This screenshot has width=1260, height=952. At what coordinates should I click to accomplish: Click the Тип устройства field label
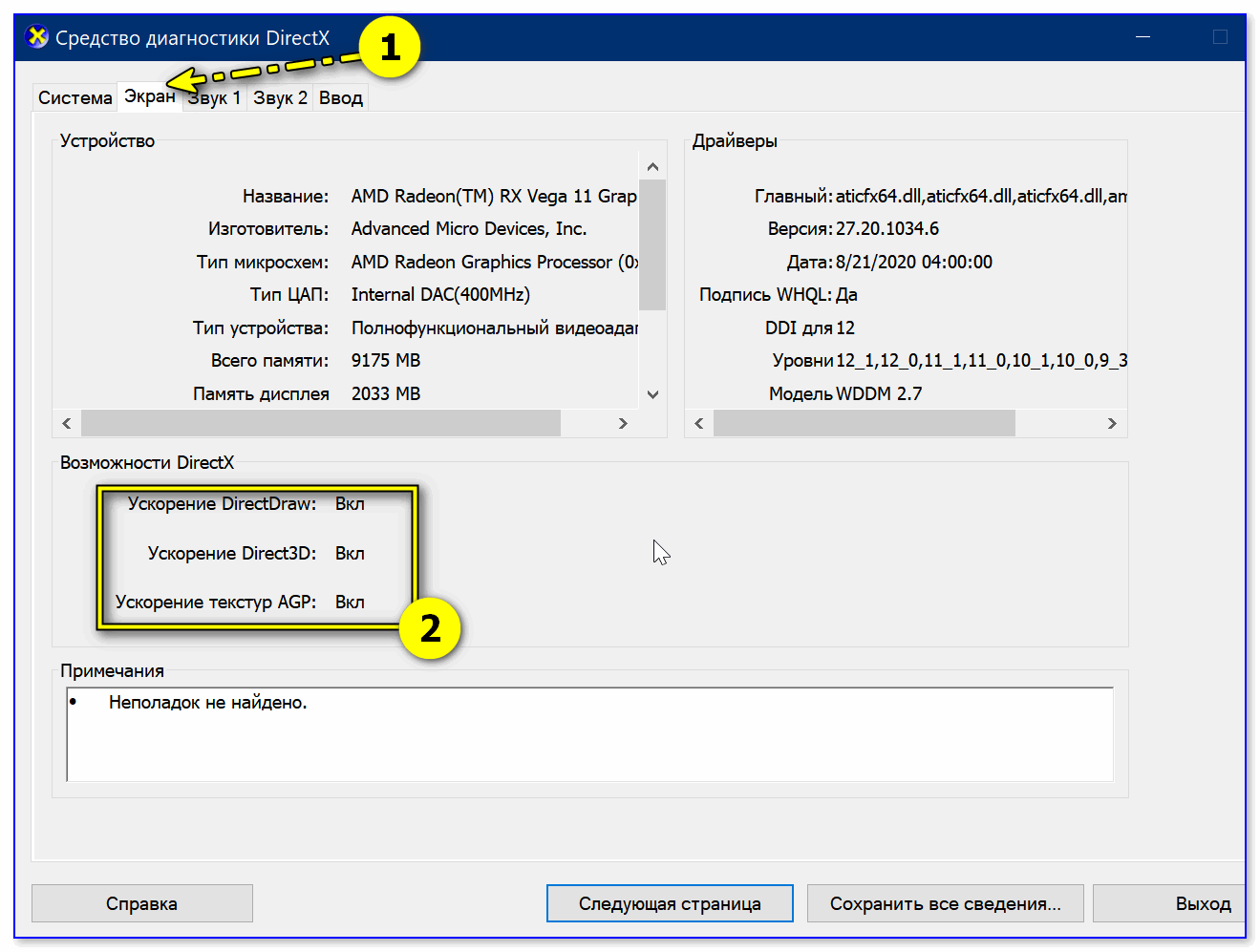[261, 328]
